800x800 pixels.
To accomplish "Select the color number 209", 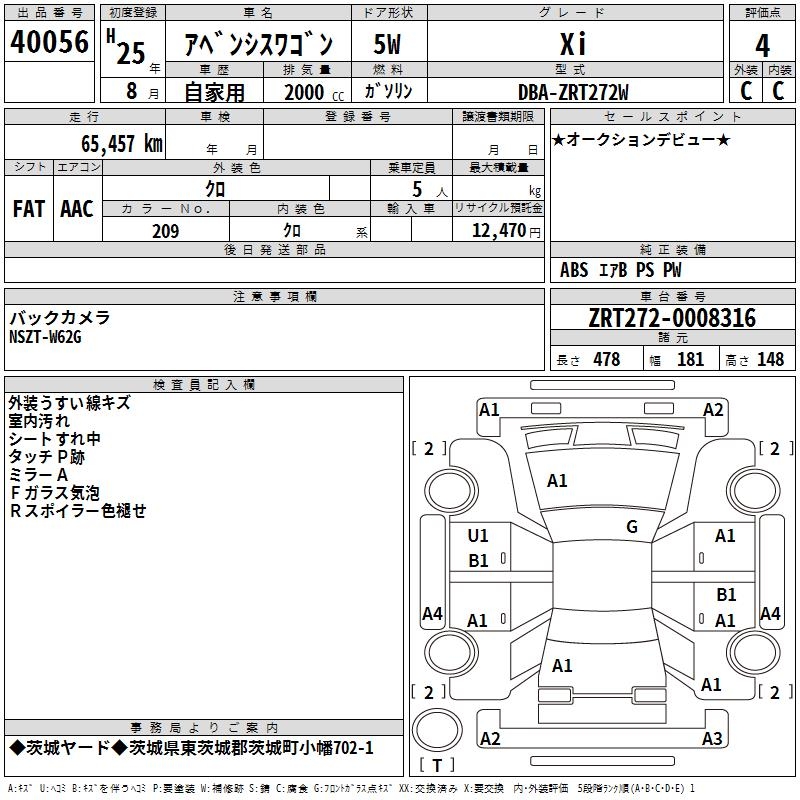I will [x=165, y=231].
